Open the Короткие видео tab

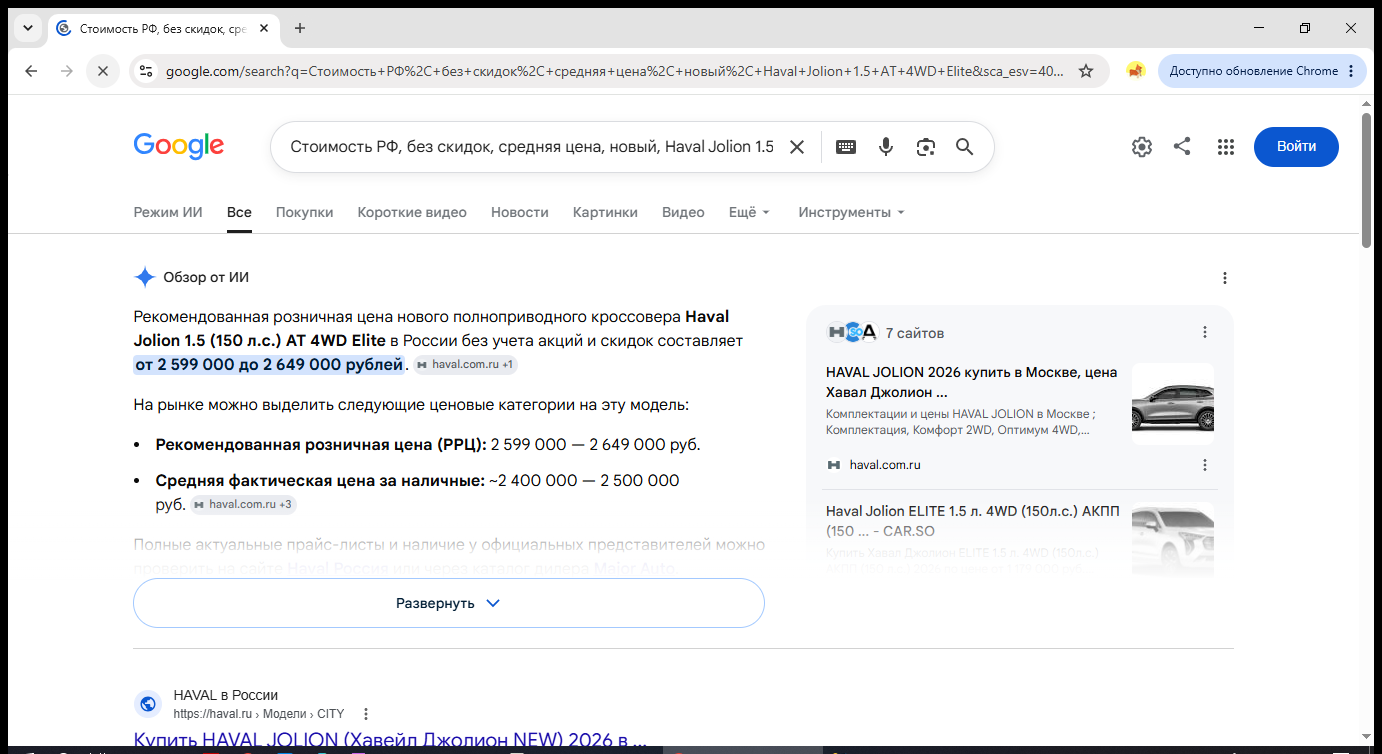(x=412, y=212)
